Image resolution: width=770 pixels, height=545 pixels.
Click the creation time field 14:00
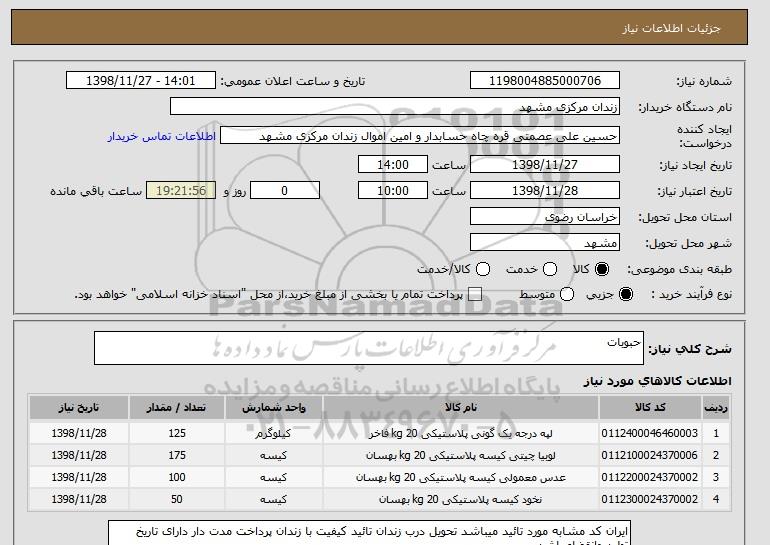tap(393, 164)
